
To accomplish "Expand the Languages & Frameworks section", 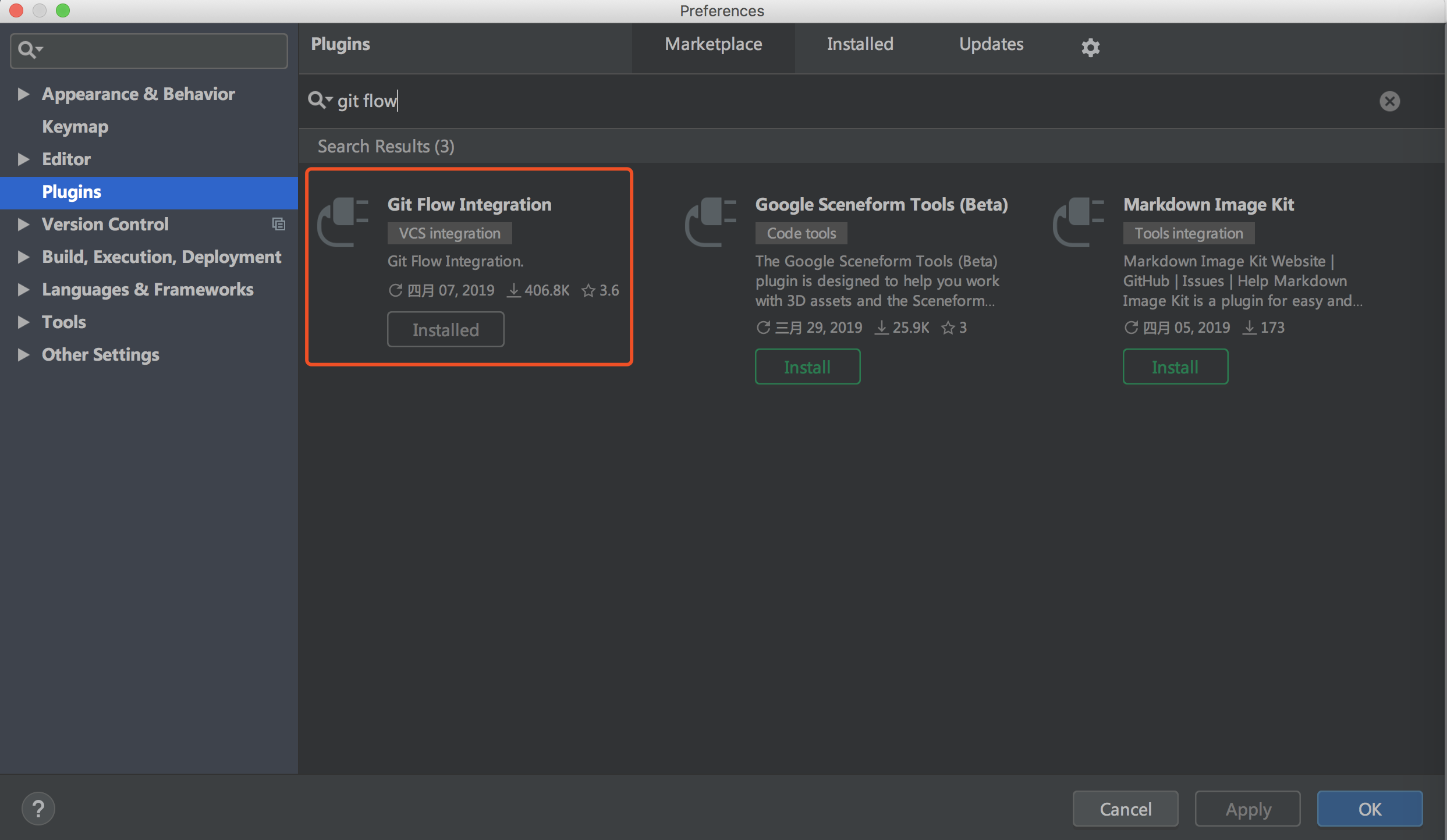I will [x=23, y=289].
